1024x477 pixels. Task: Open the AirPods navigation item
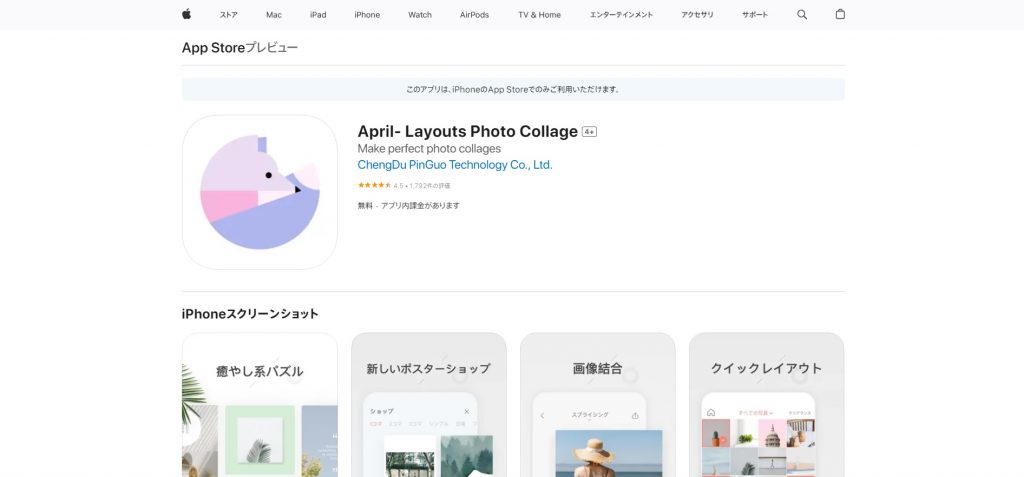(x=474, y=15)
